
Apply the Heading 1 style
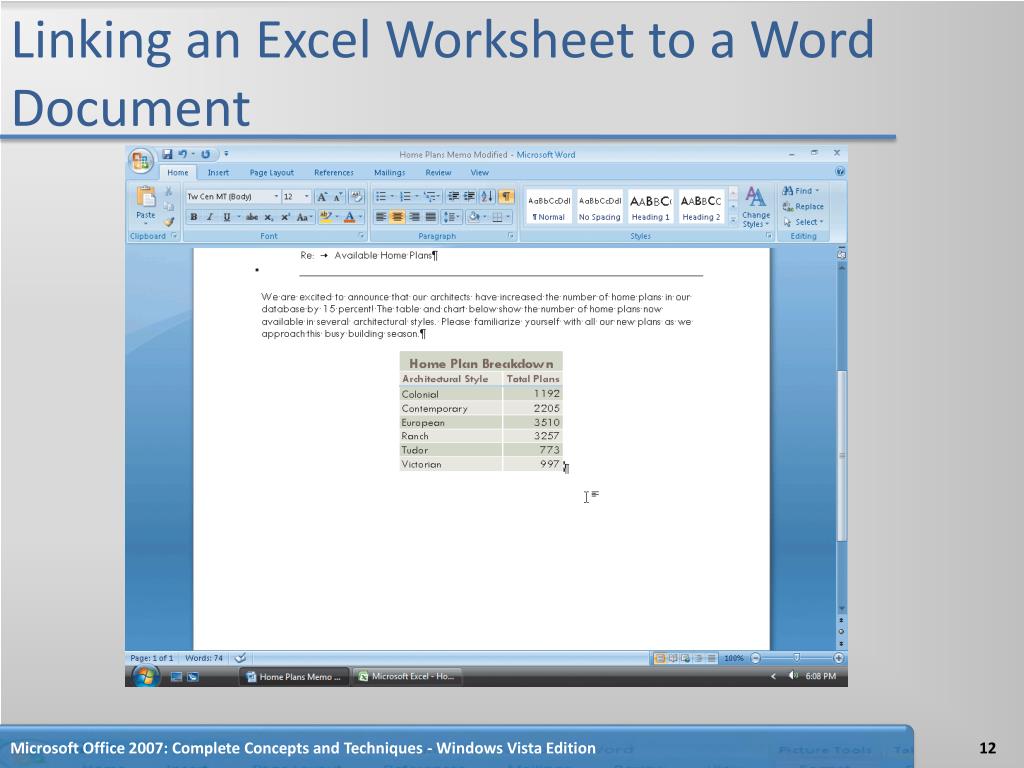[650, 207]
